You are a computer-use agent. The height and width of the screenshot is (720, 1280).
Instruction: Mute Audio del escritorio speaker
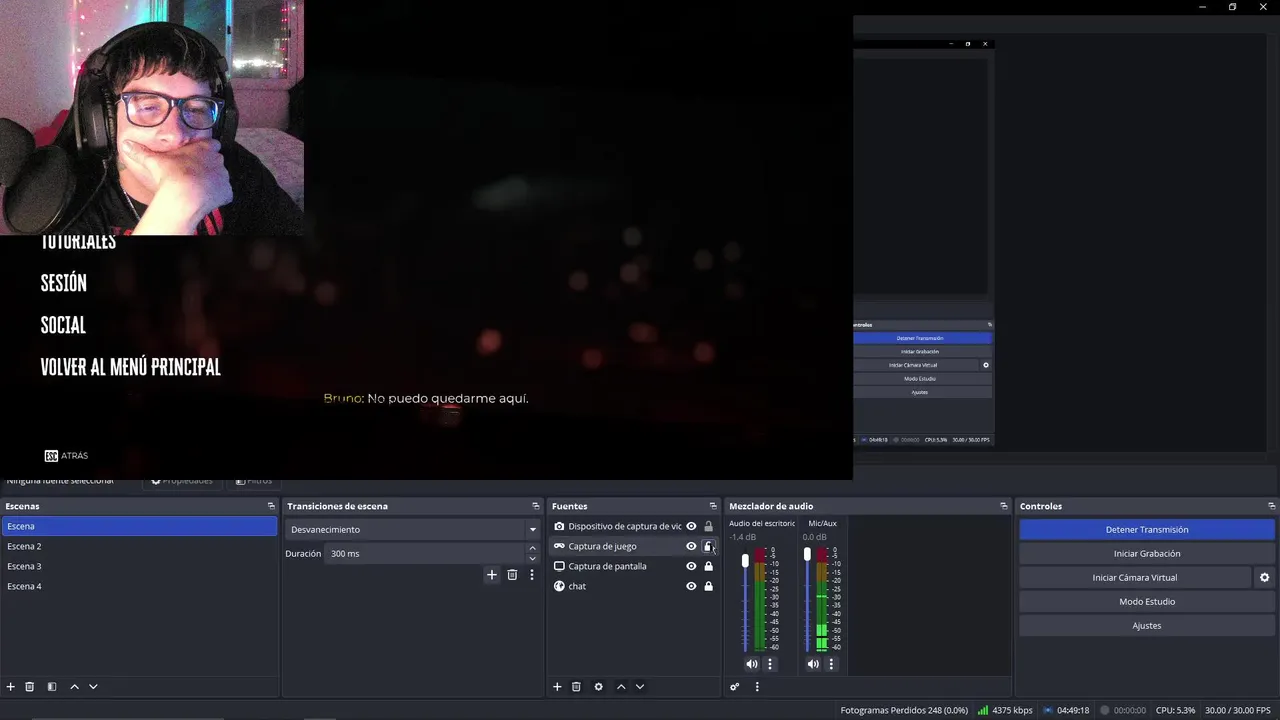coord(752,664)
